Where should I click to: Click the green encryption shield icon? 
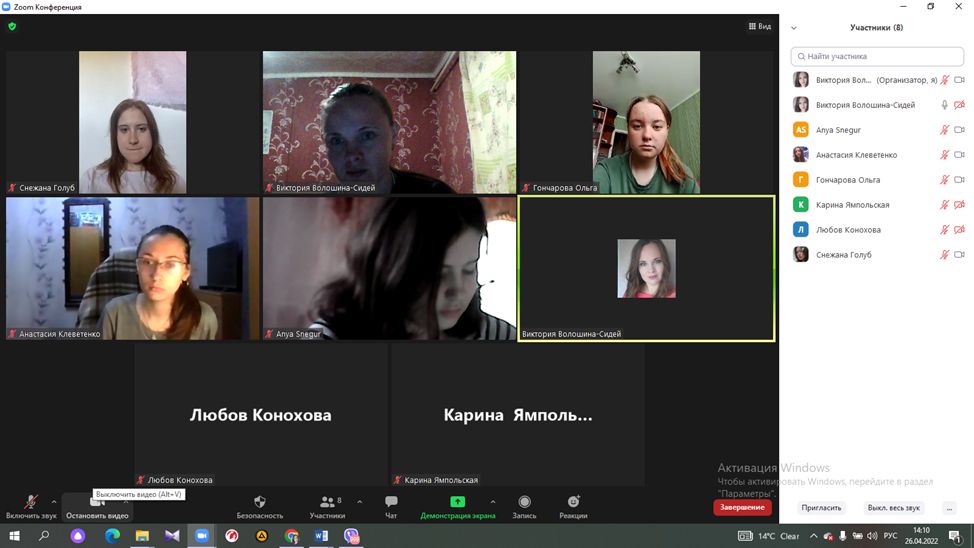(x=12, y=26)
